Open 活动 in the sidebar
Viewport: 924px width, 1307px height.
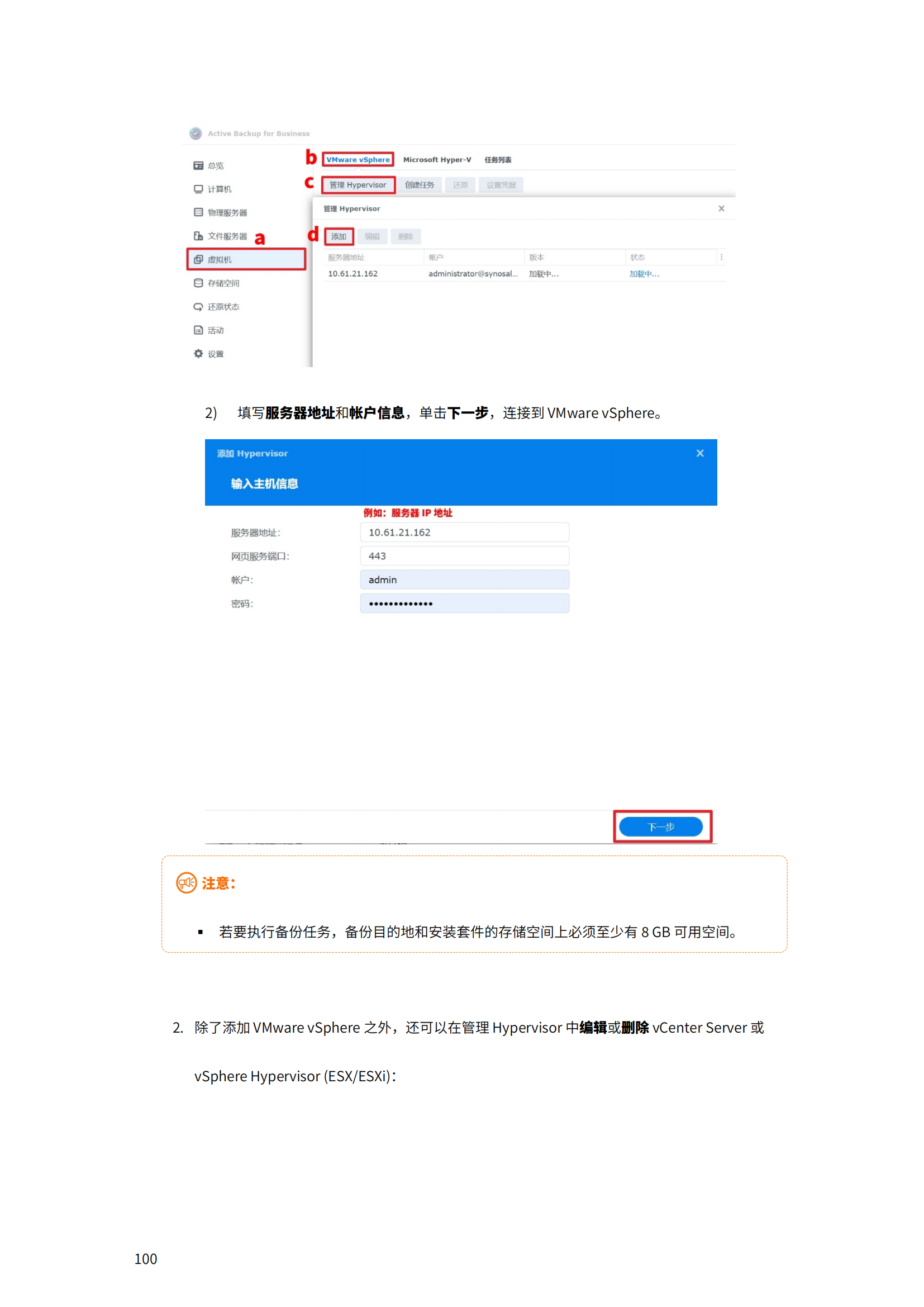coord(208,330)
